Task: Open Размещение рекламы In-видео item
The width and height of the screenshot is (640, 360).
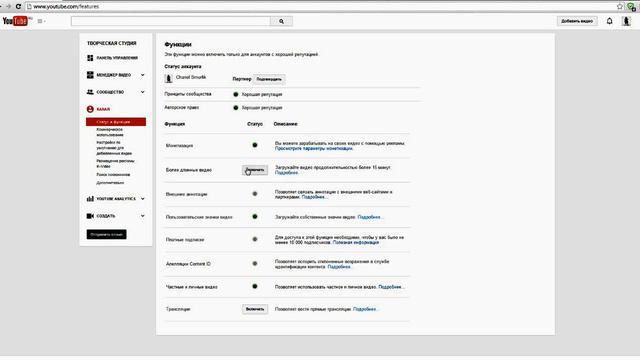Action: [115, 163]
